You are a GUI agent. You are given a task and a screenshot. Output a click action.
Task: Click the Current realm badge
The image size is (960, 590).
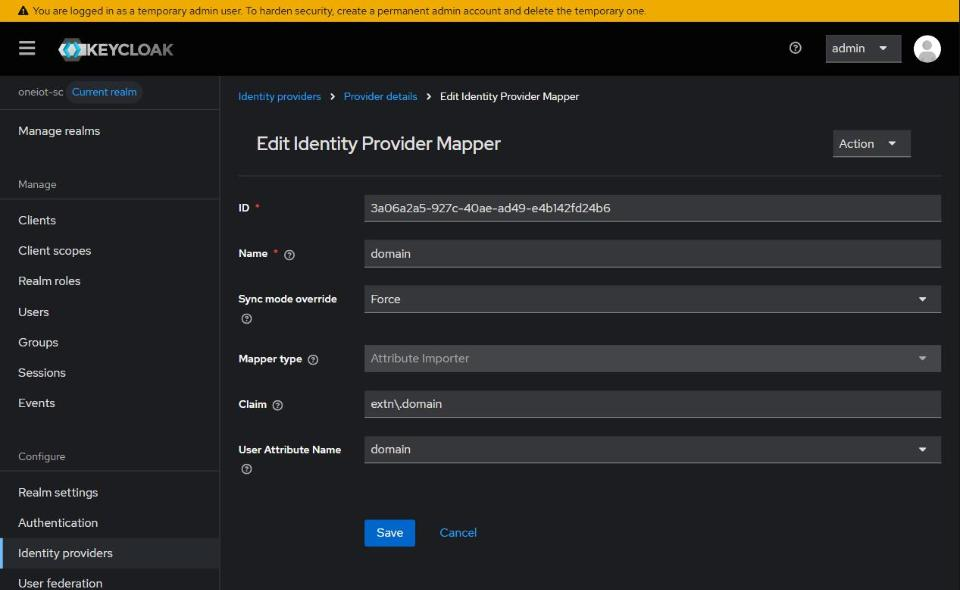coord(104,92)
